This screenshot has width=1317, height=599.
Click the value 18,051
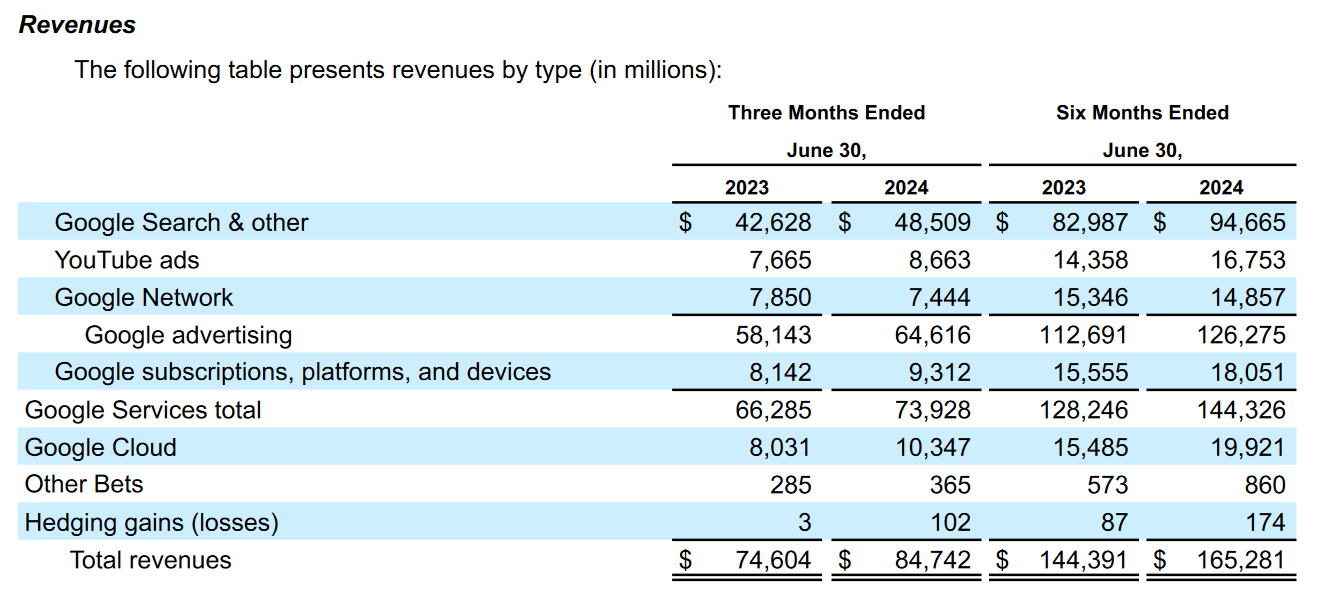(1247, 372)
